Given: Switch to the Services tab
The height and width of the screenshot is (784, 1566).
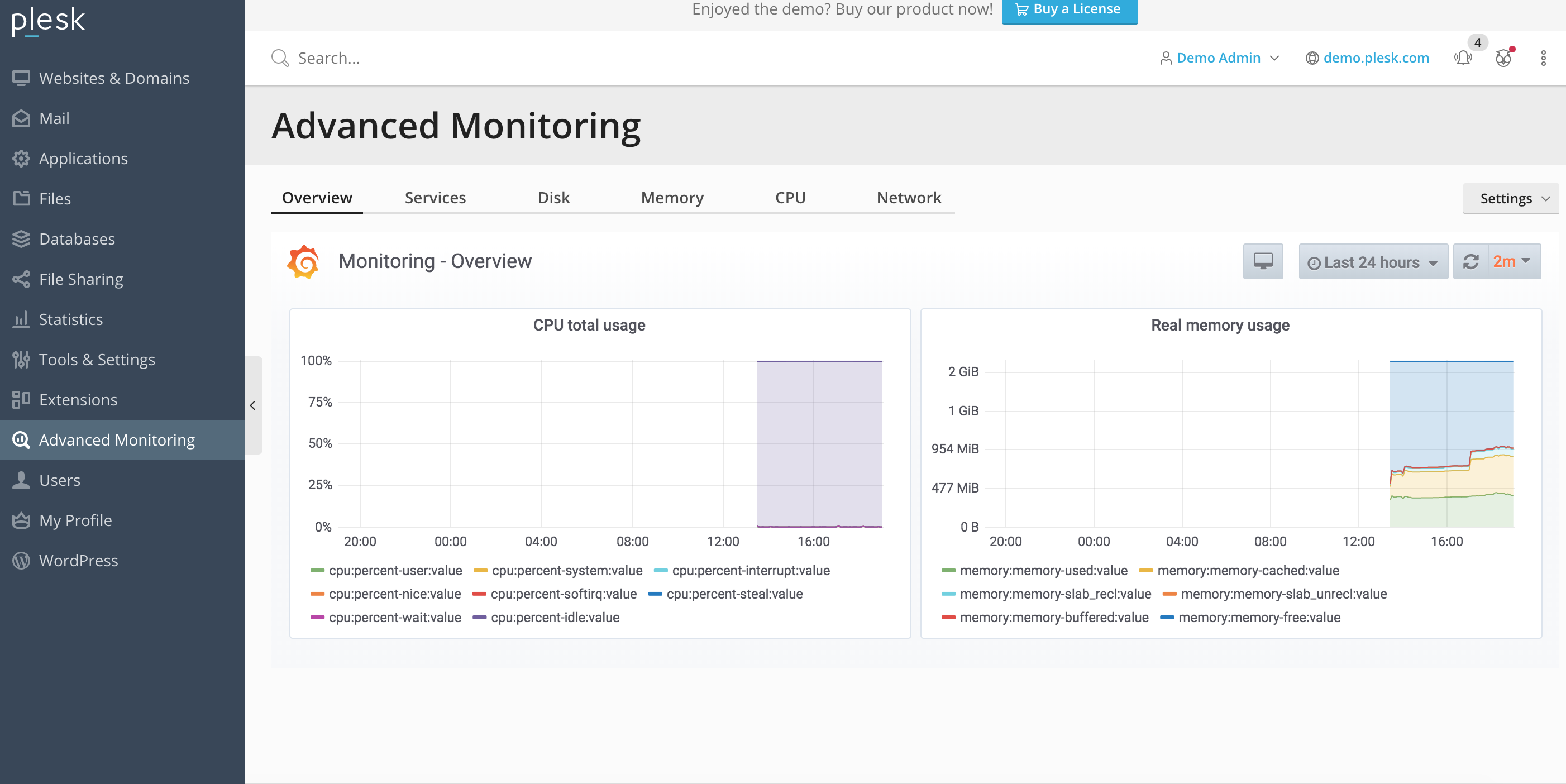Looking at the screenshot, I should (435, 198).
